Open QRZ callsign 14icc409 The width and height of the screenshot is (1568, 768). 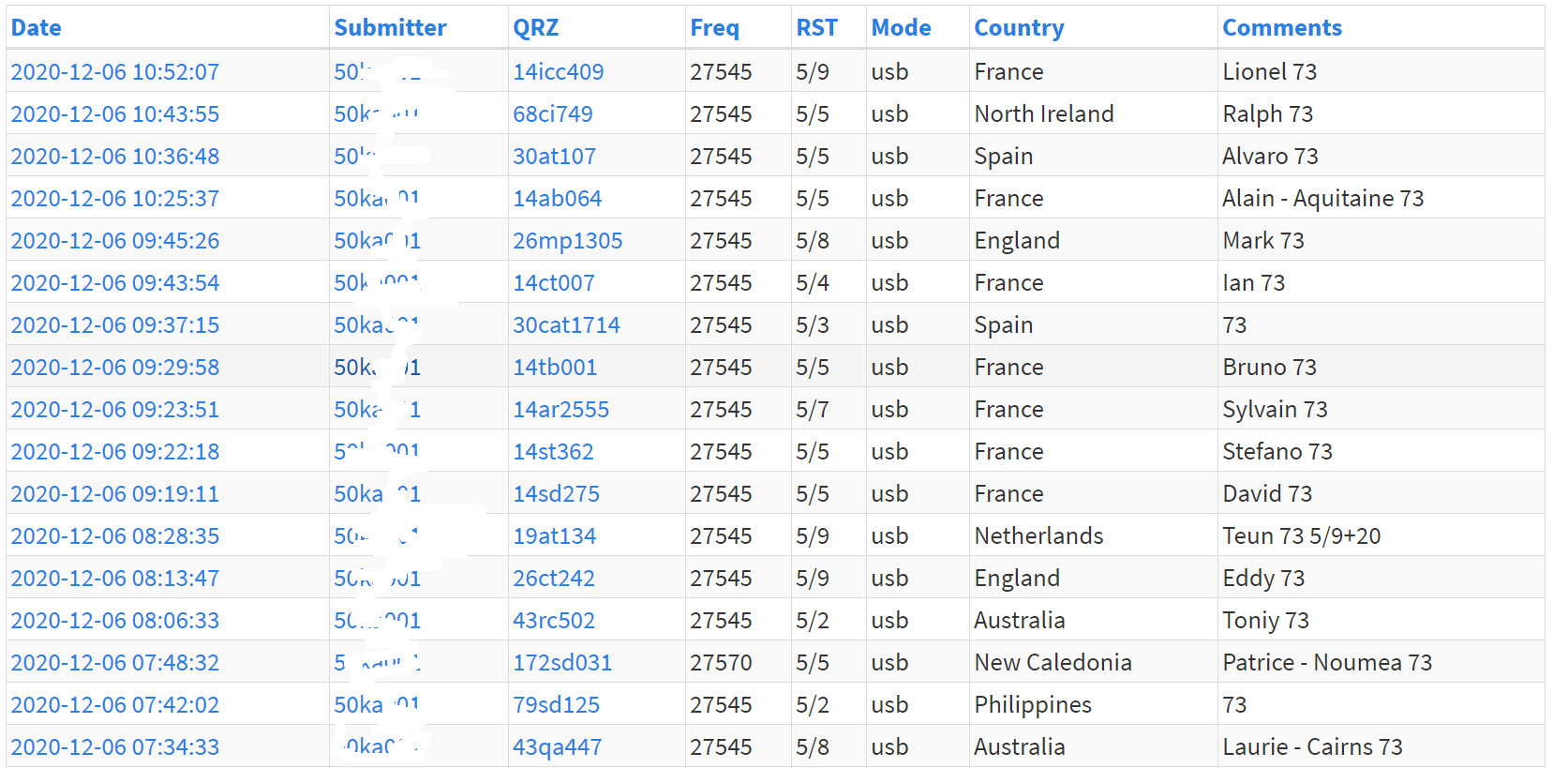pos(558,71)
